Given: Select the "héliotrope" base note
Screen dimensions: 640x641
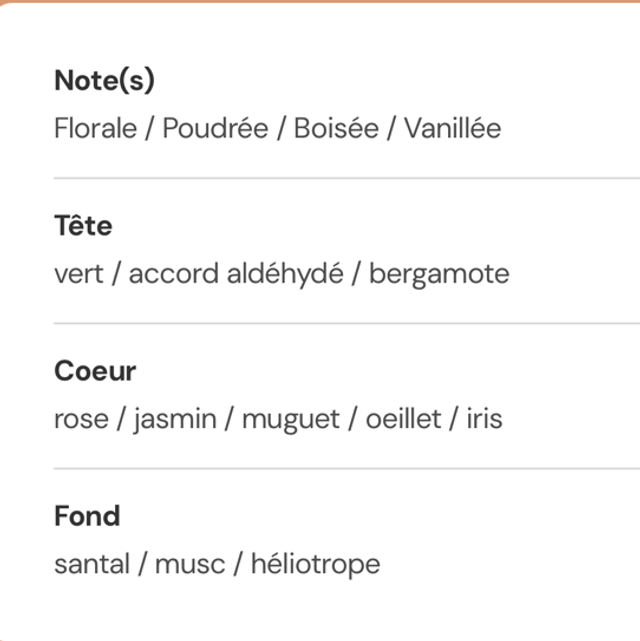Looking at the screenshot, I should (x=315, y=564).
